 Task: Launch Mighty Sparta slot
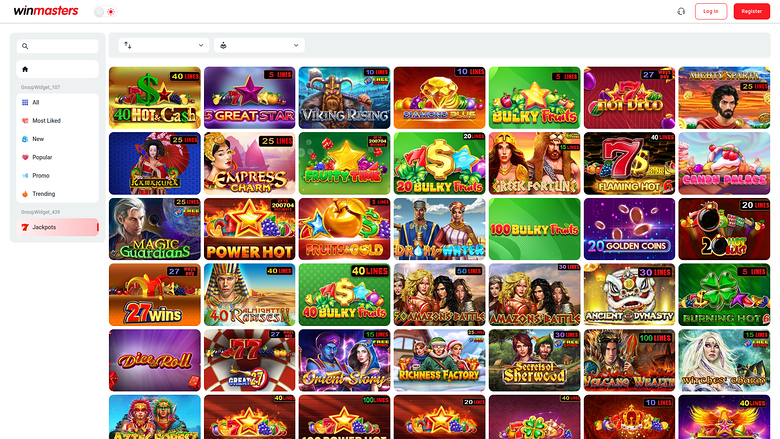(724, 98)
